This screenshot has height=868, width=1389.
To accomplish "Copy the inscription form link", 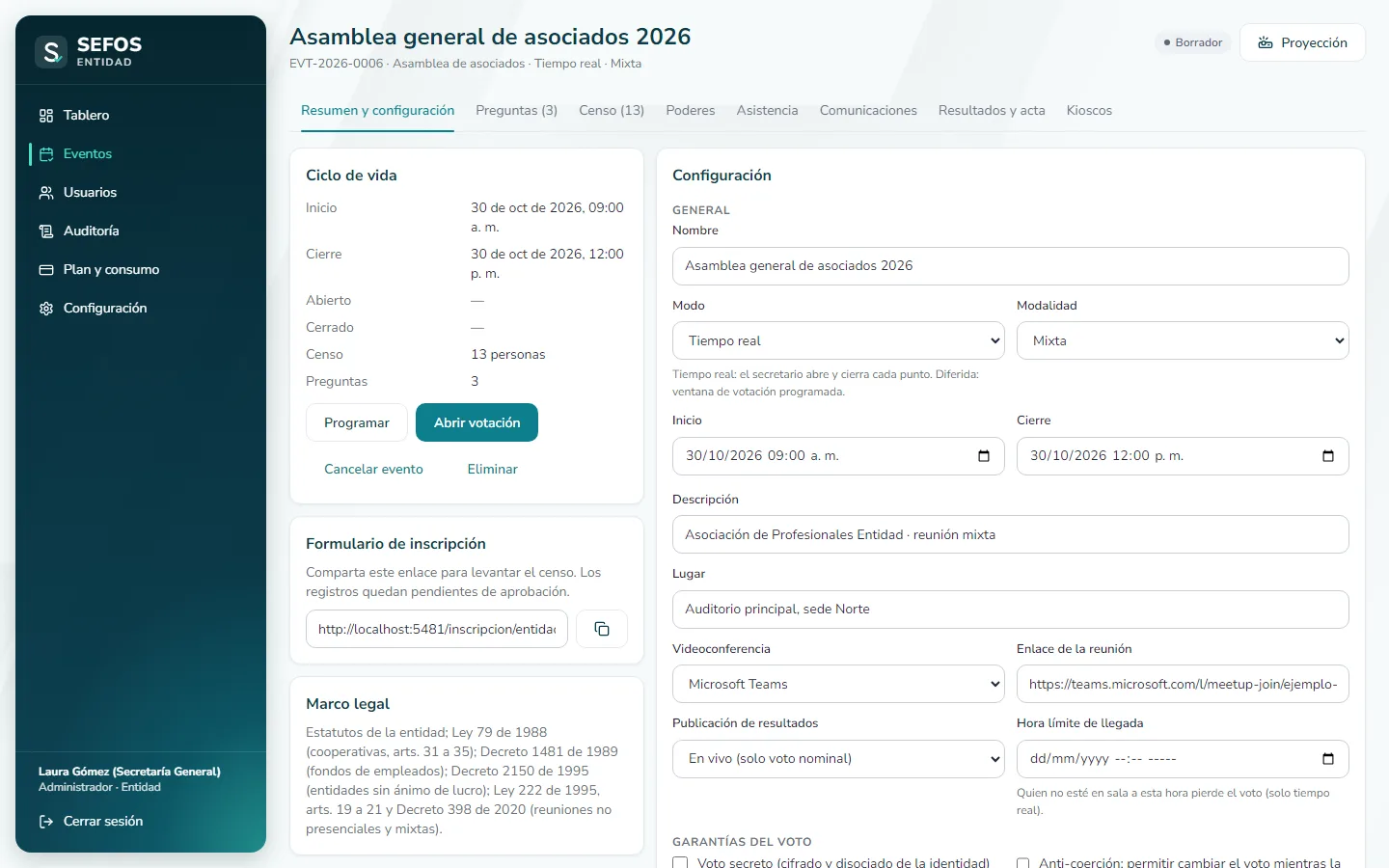I will click(602, 629).
